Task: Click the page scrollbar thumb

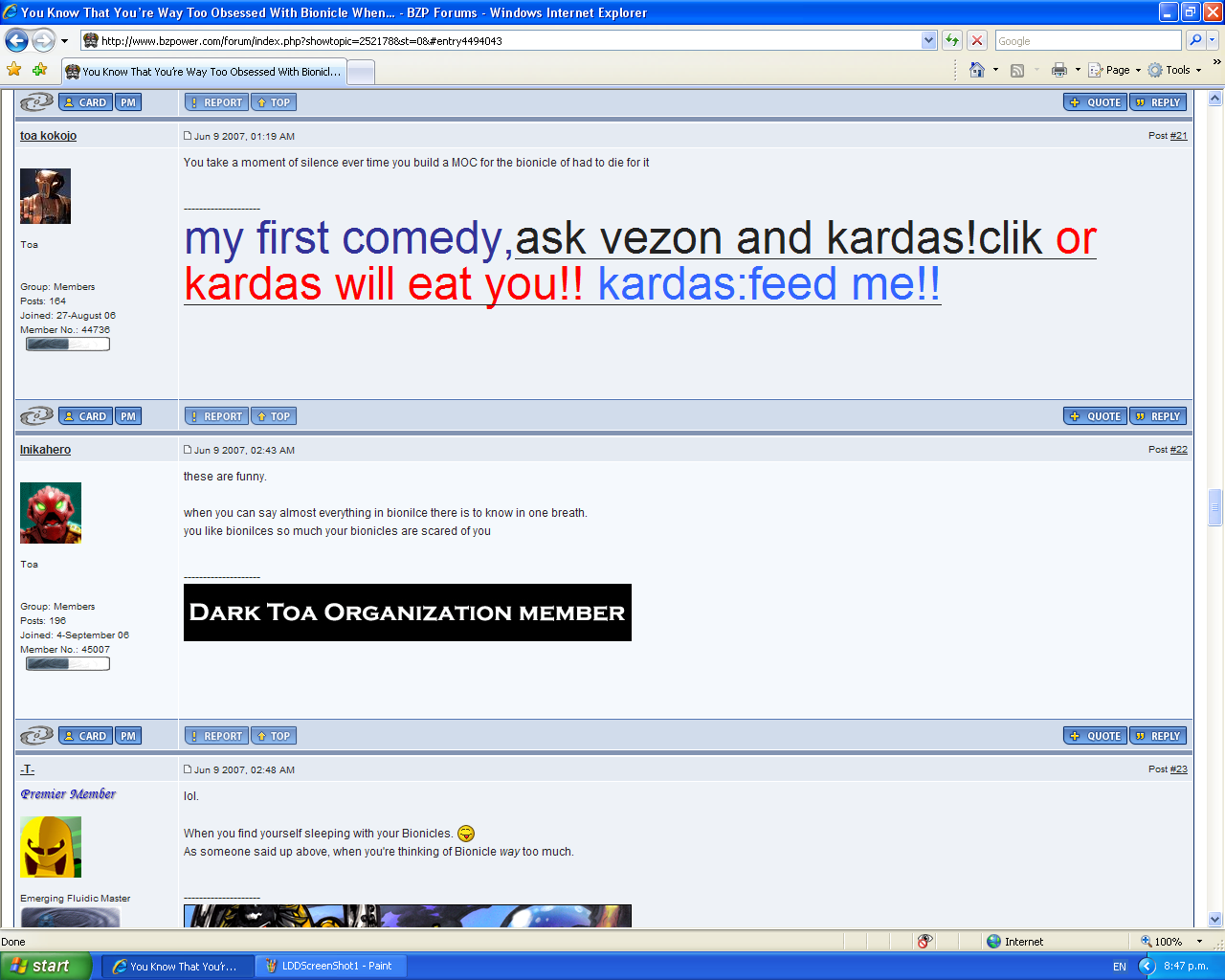Action: coord(1215,507)
